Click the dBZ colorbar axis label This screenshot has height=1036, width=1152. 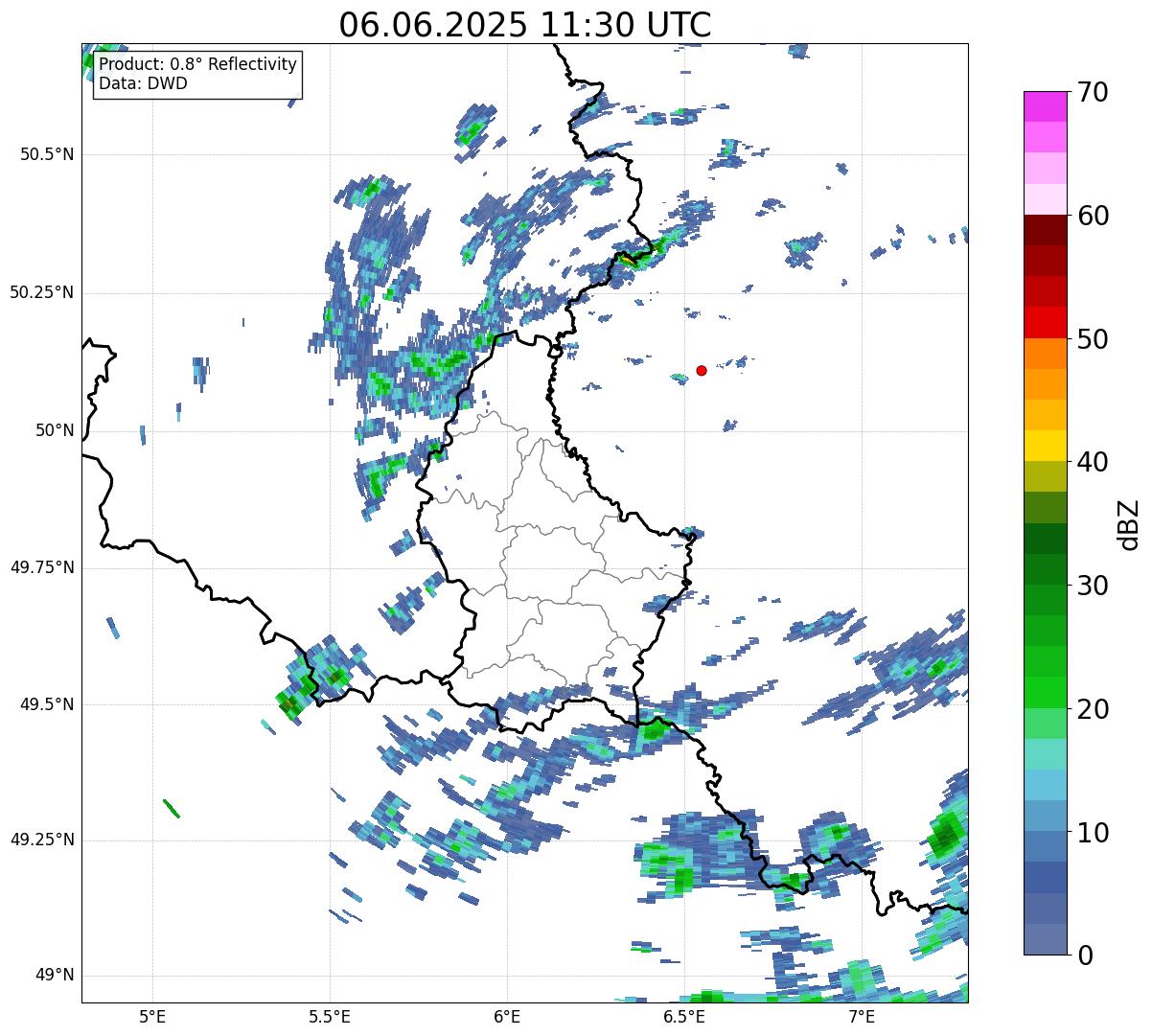pyautogui.click(x=1128, y=523)
